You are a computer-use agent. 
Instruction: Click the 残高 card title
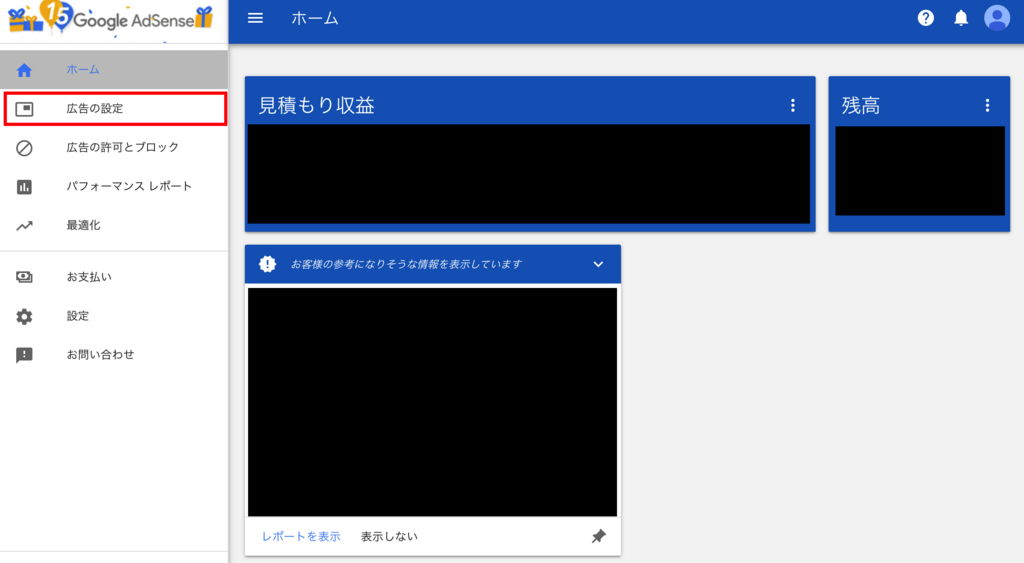(x=861, y=105)
